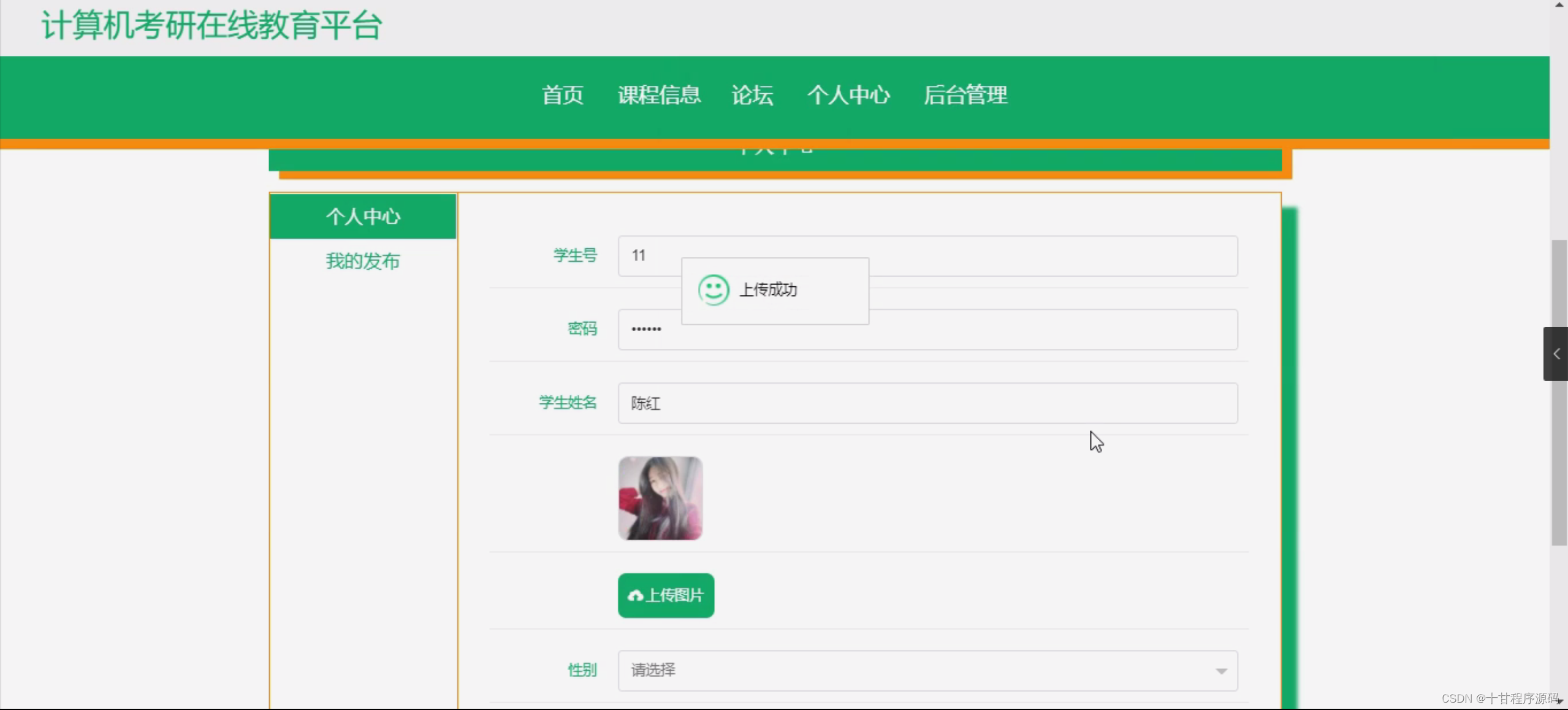Expand the gender selection combo box
This screenshot has height=710, width=1568.
(x=926, y=671)
